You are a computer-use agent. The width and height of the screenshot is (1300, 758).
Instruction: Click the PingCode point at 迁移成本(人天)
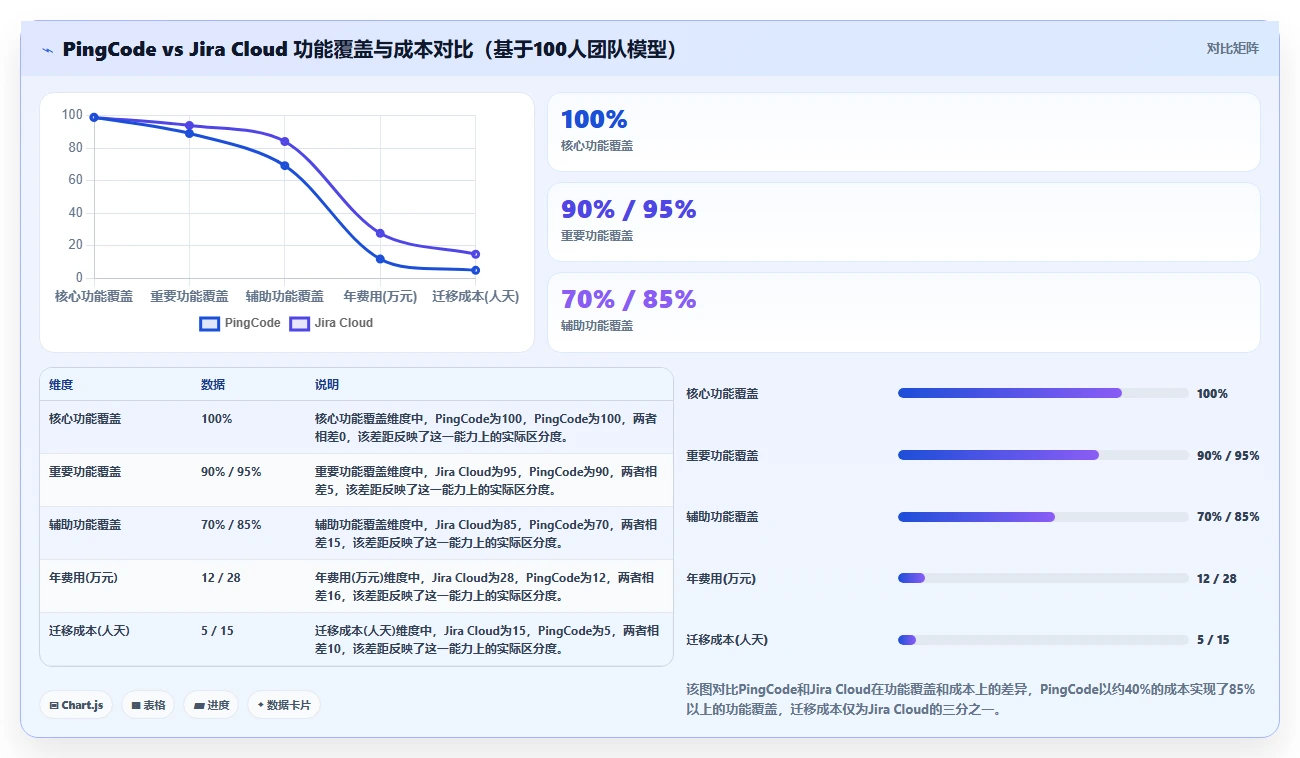click(475, 270)
